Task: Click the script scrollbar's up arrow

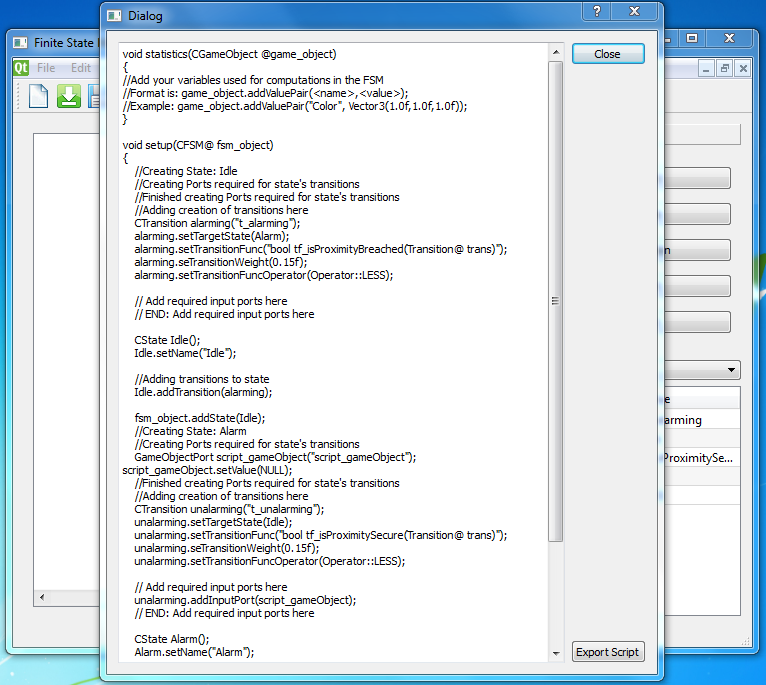Action: [555, 52]
